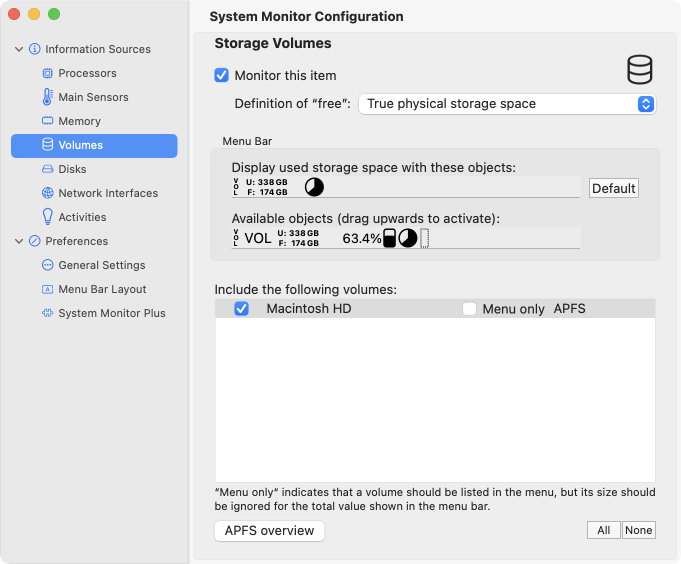Click the available U: 338 GB text object
Viewport: 681px width, 564px height.
298,238
